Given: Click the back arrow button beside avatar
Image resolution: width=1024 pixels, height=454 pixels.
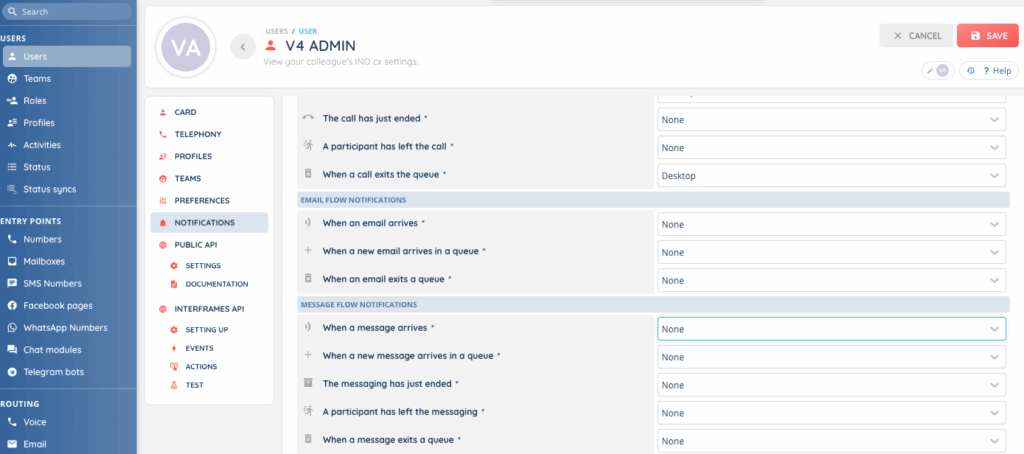Looking at the screenshot, I should (243, 46).
